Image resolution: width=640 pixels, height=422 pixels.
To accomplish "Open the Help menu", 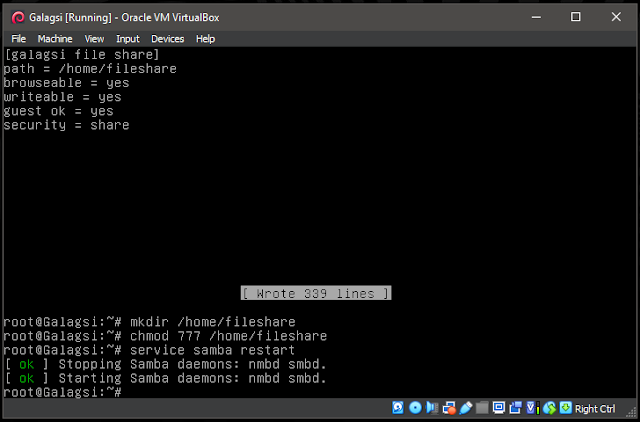I will (x=205, y=39).
